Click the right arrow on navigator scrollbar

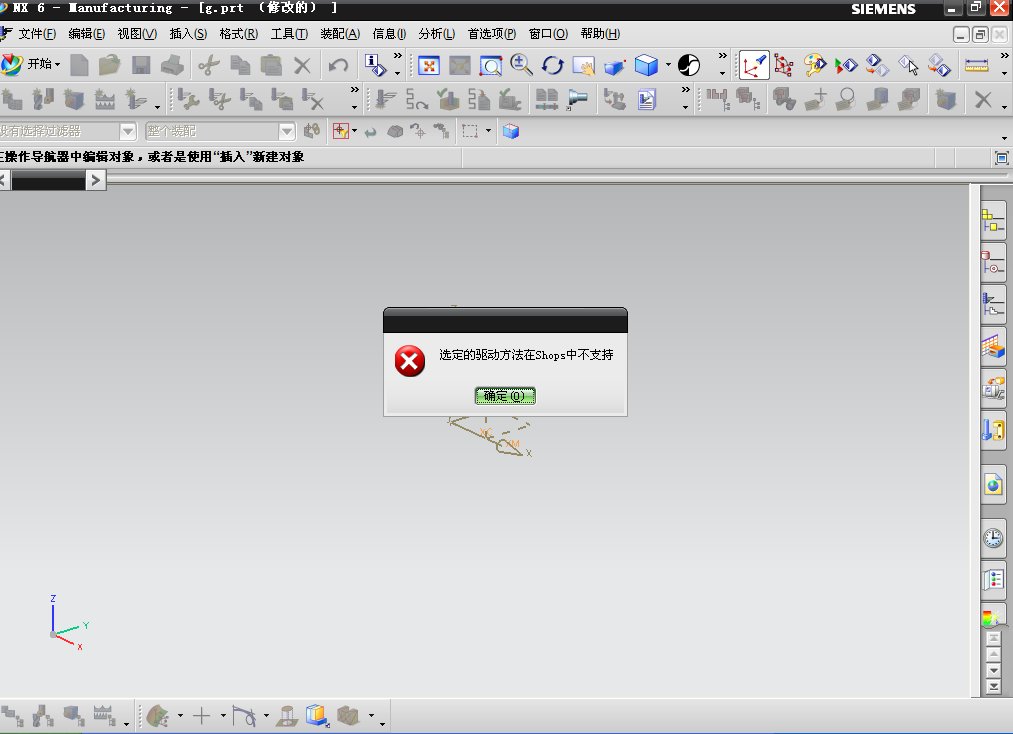coord(96,180)
